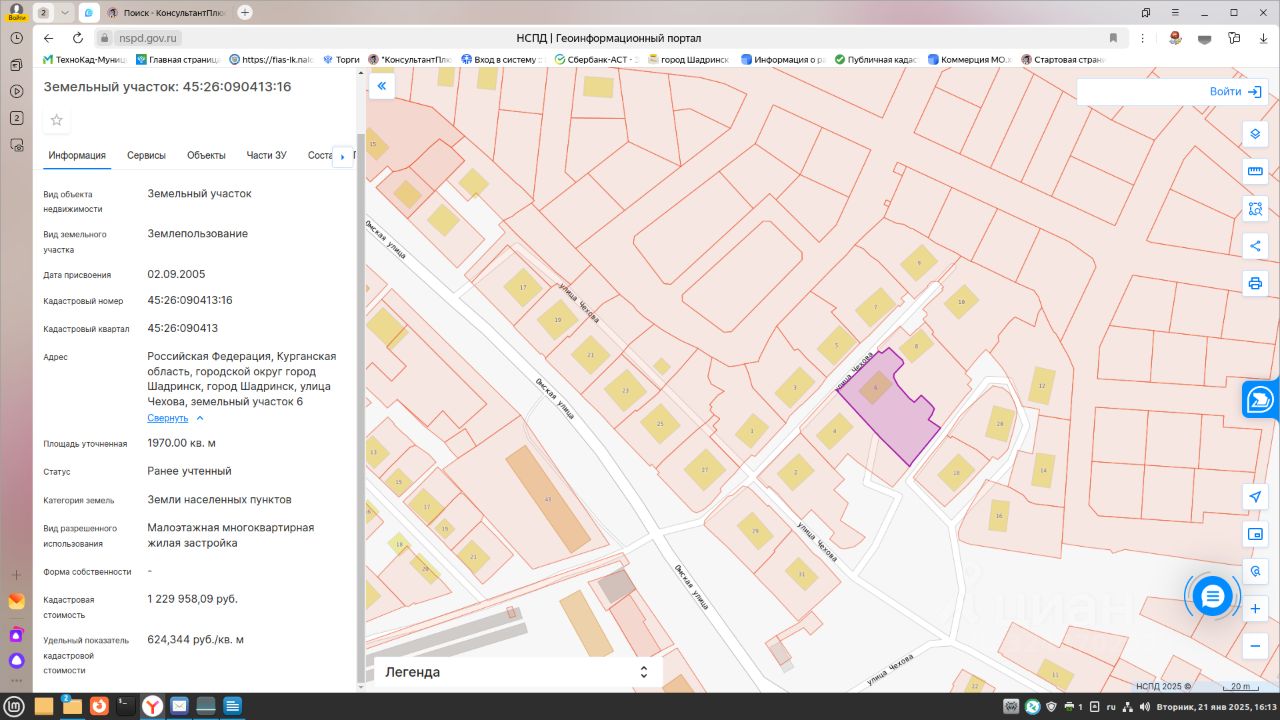1280x720 pixels.
Task: Click the Войти login button
Action: point(1235,92)
